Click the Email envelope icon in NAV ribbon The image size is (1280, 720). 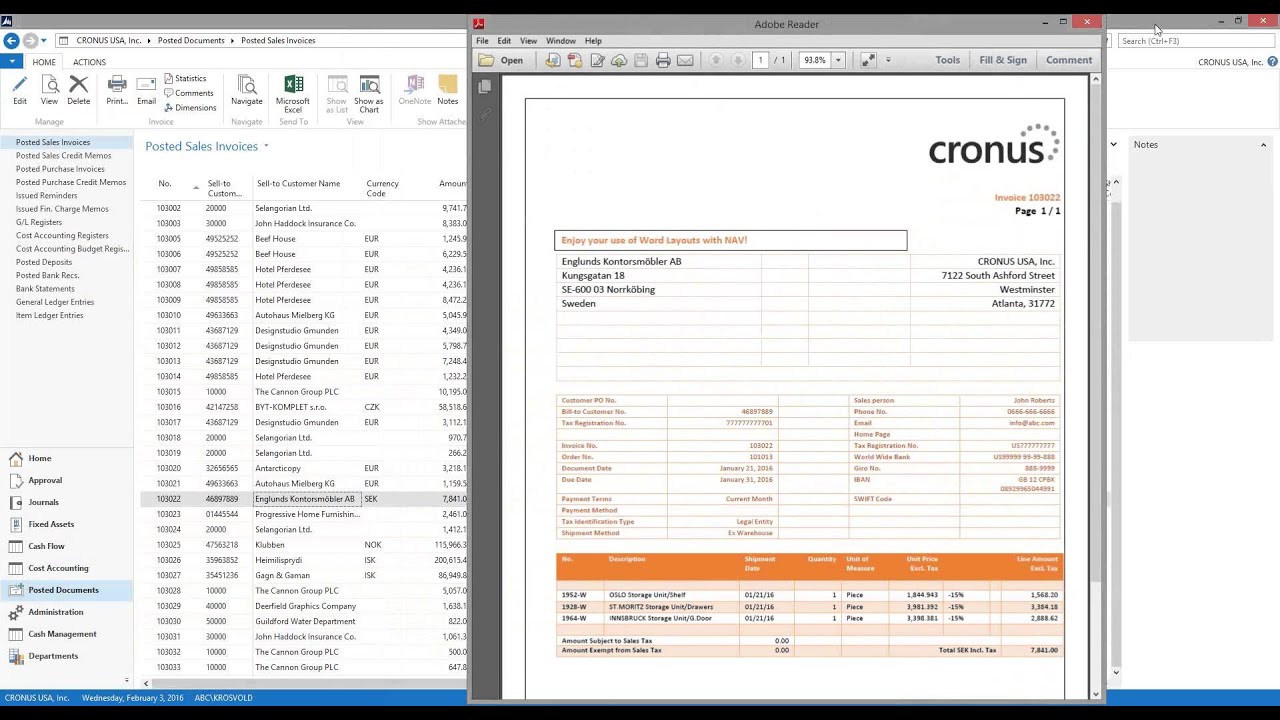pyautogui.click(x=146, y=85)
